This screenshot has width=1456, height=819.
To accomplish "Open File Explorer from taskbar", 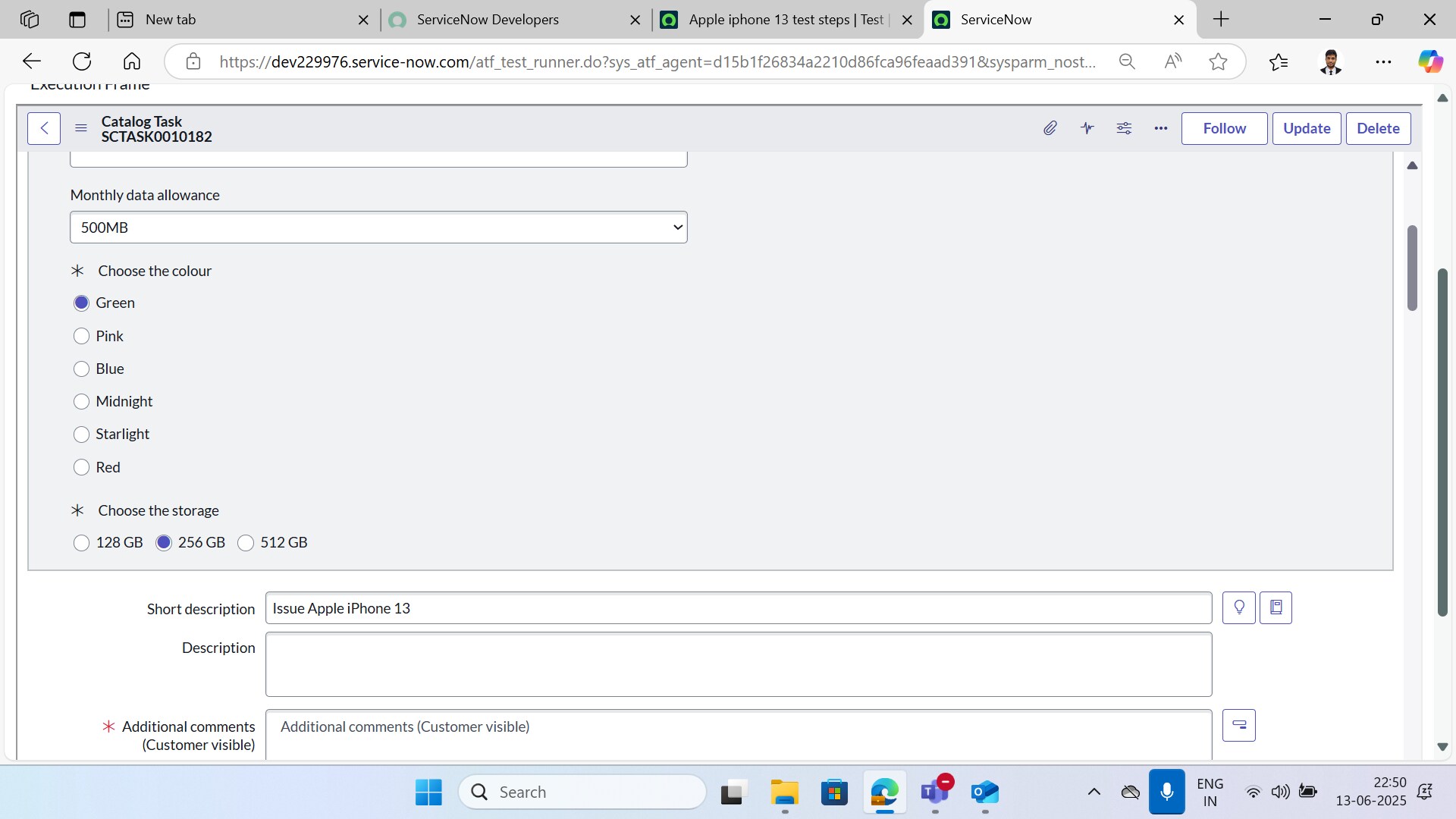I will tap(784, 792).
